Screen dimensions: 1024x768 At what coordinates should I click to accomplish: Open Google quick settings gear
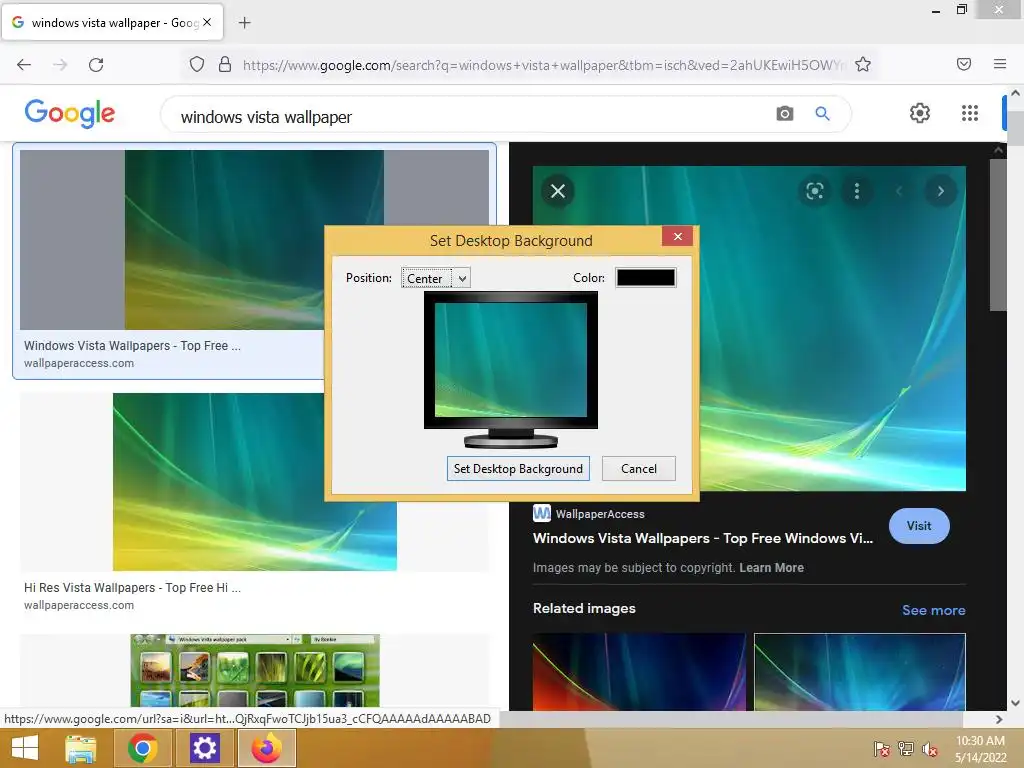click(x=920, y=113)
